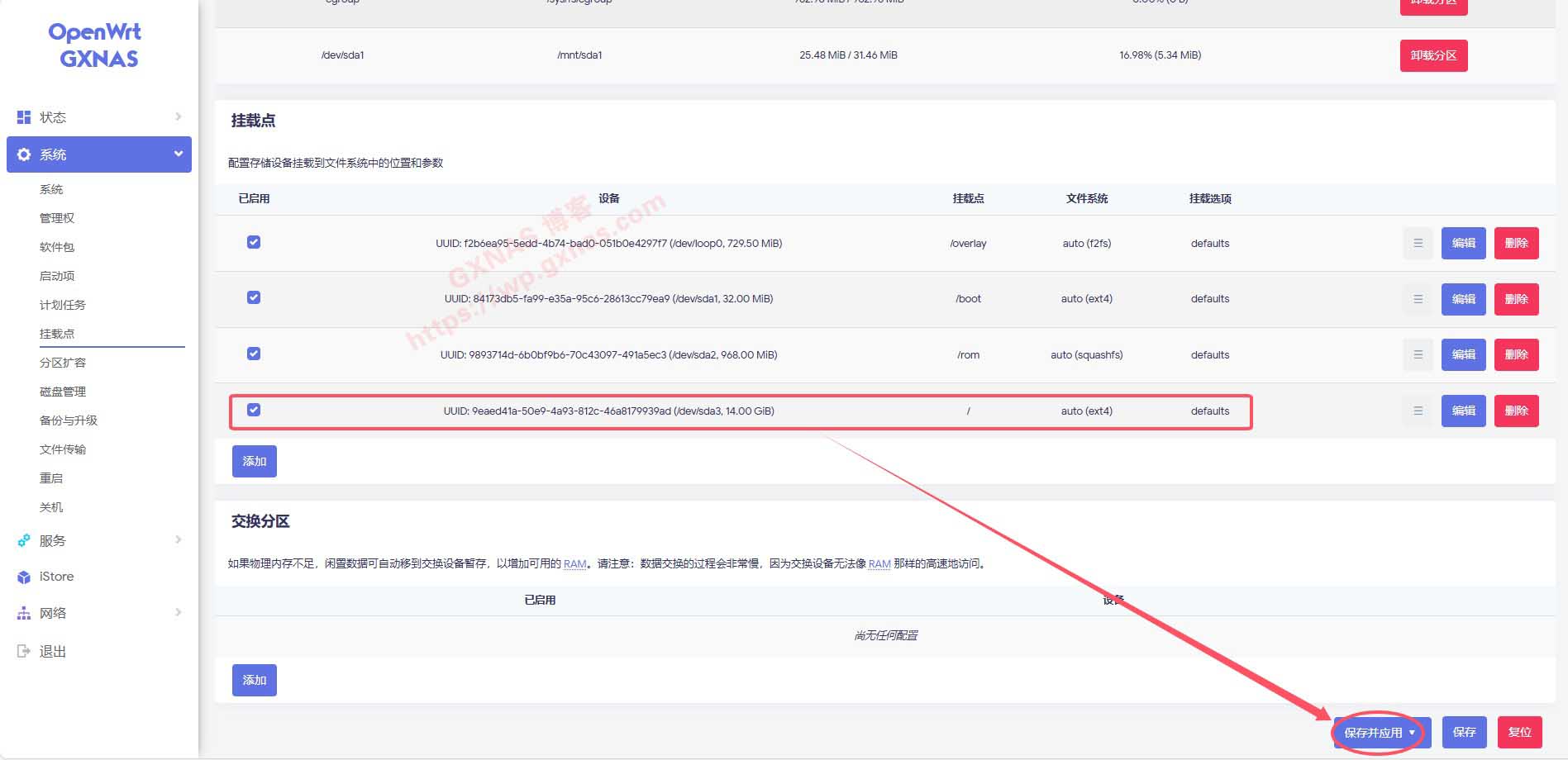This screenshot has height=760, width=1568.
Task: Click the 网络 network icon in sidebar
Action: pos(24,613)
